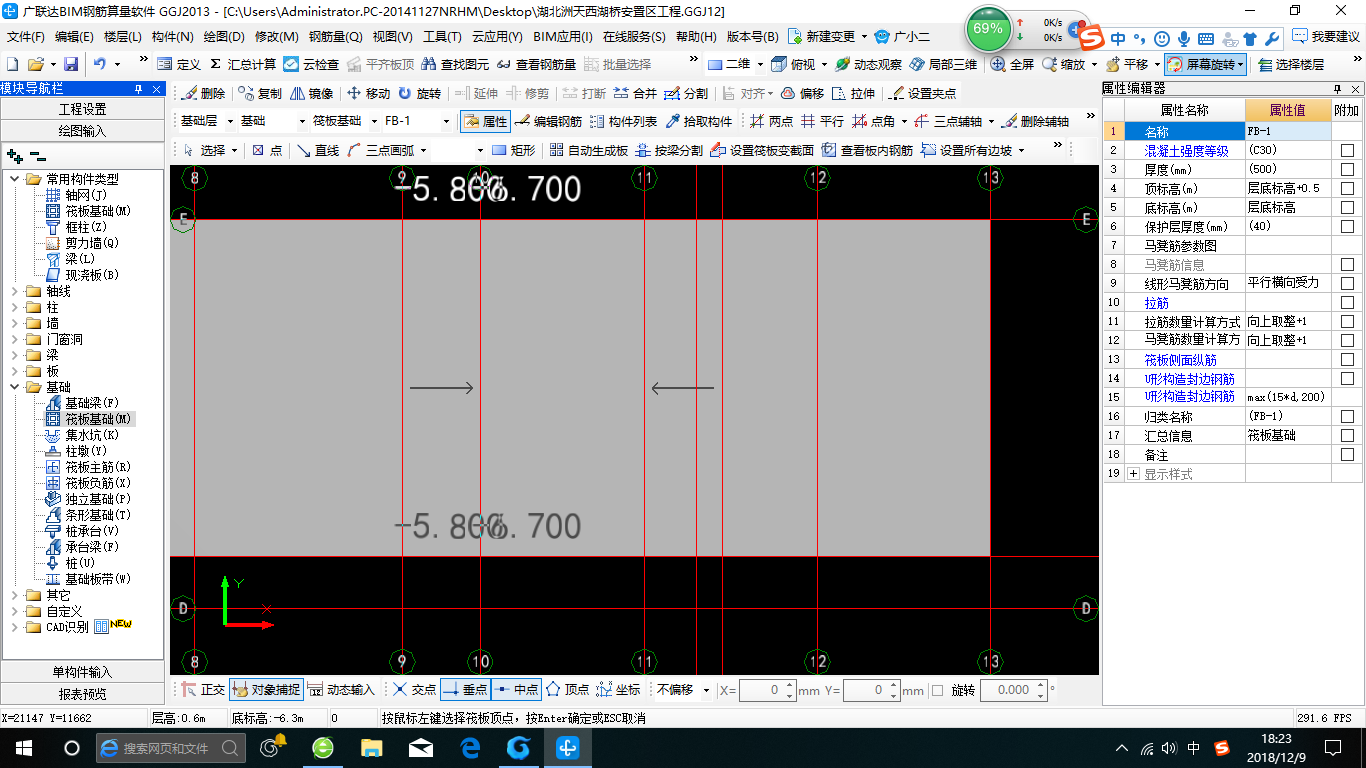Screen dimensions: 1366x768
Task: Click 全屏 full screen view
Action: click(x=1011, y=64)
